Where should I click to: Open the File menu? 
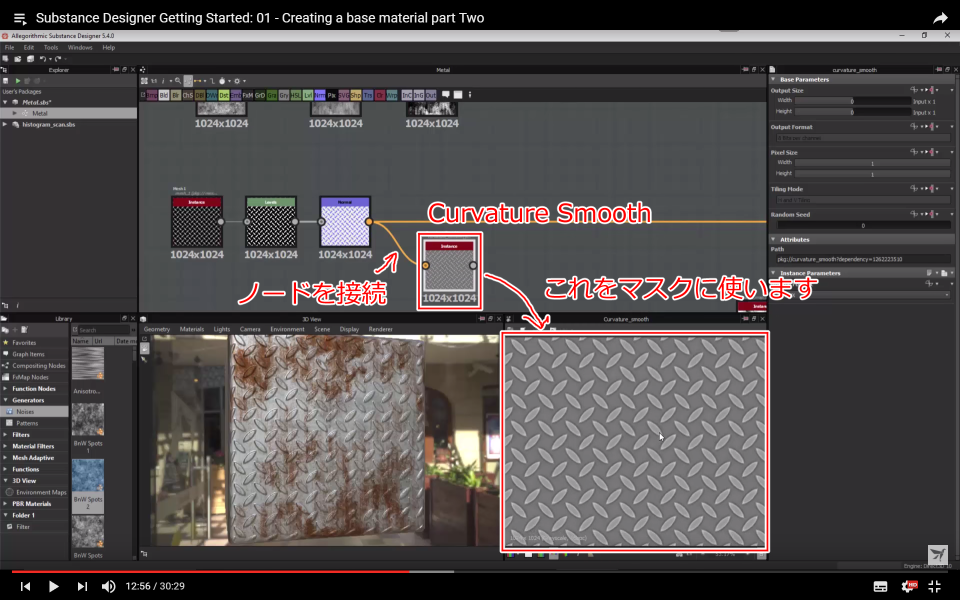pyautogui.click(x=9, y=47)
